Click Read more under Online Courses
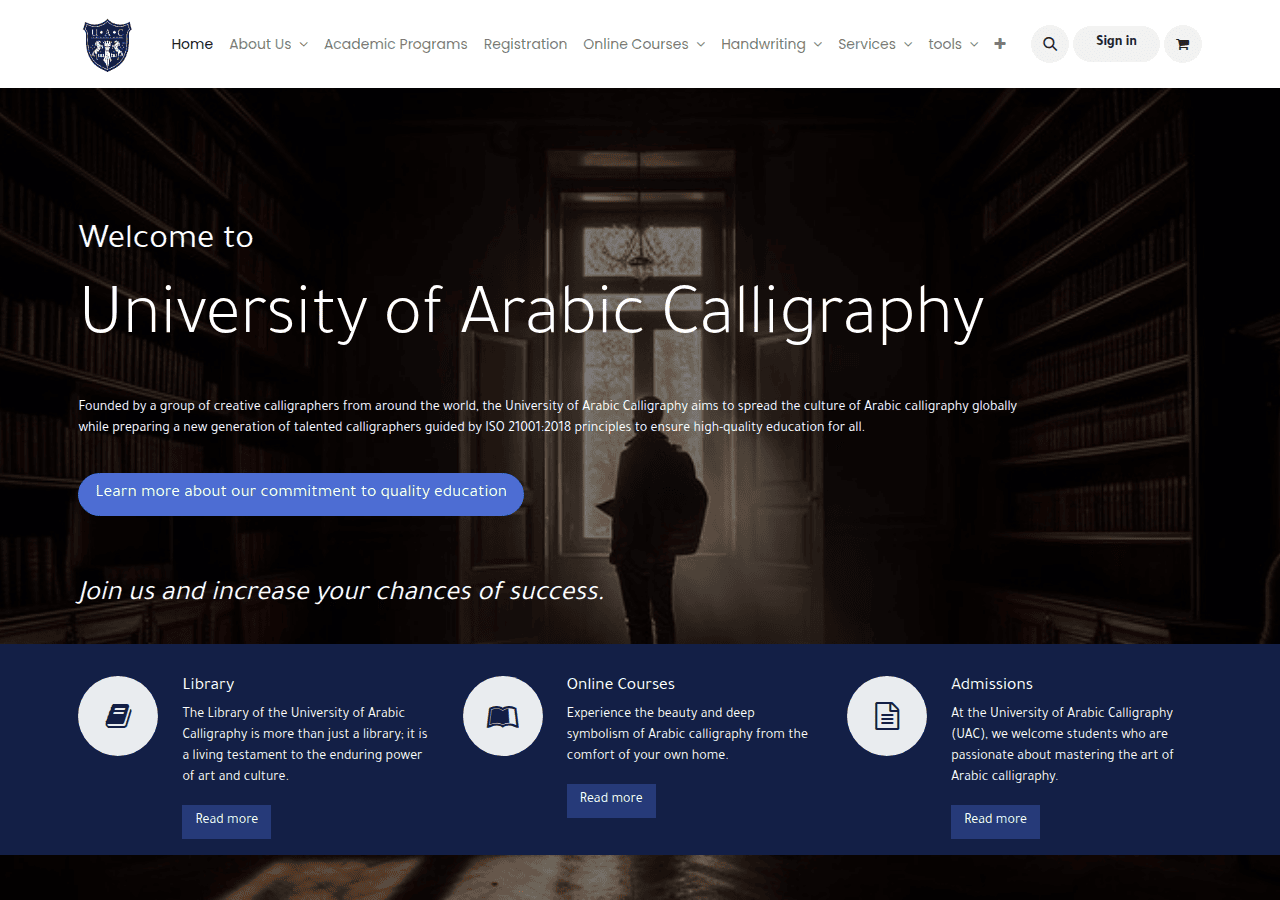1280x900 pixels. coord(611,800)
